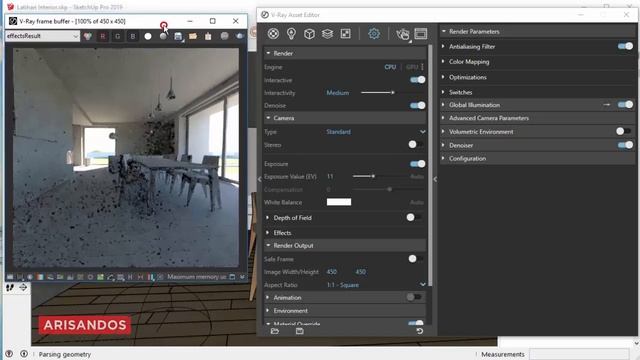The height and width of the screenshot is (360, 640).
Task: Open the Aspect Ratio 1:1 Square dropdown
Action: tap(376, 285)
